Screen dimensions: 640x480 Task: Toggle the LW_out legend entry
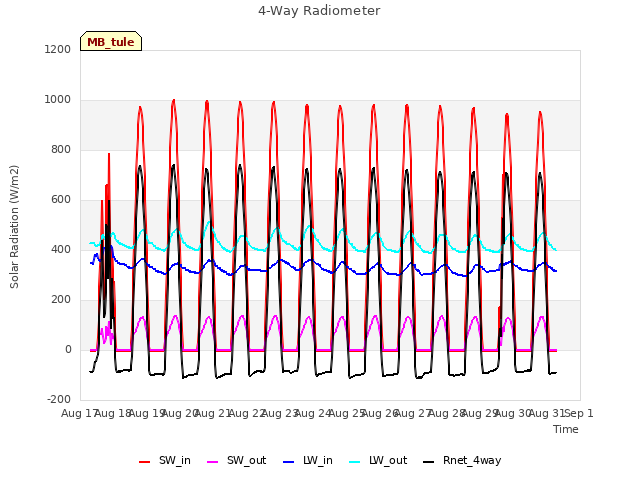[378, 460]
